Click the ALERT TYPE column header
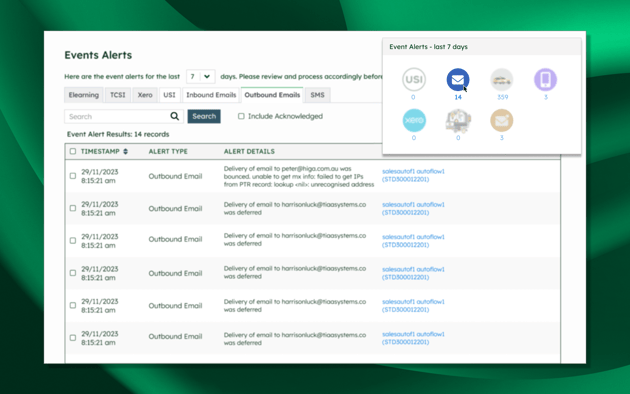 [168, 151]
